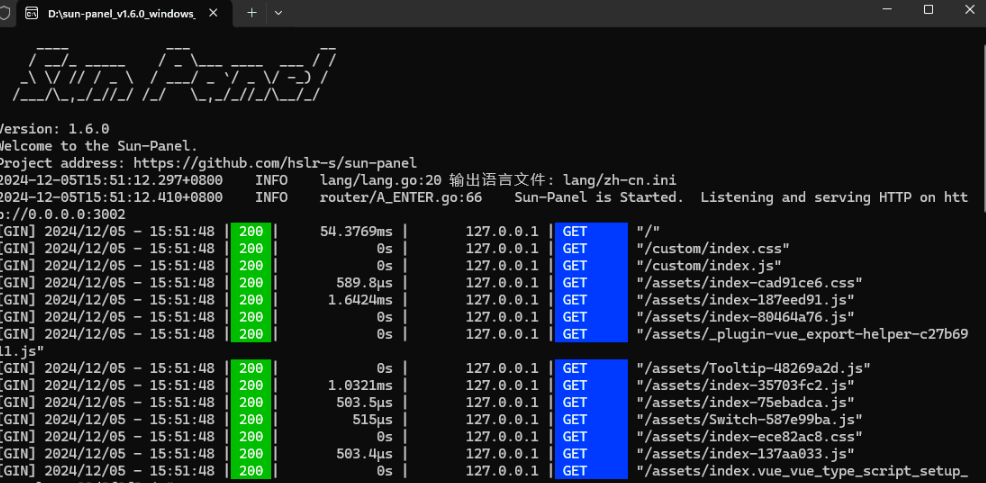Click "/assets/index-137aa033.js" path
This screenshot has height=483, width=986.
[745, 453]
